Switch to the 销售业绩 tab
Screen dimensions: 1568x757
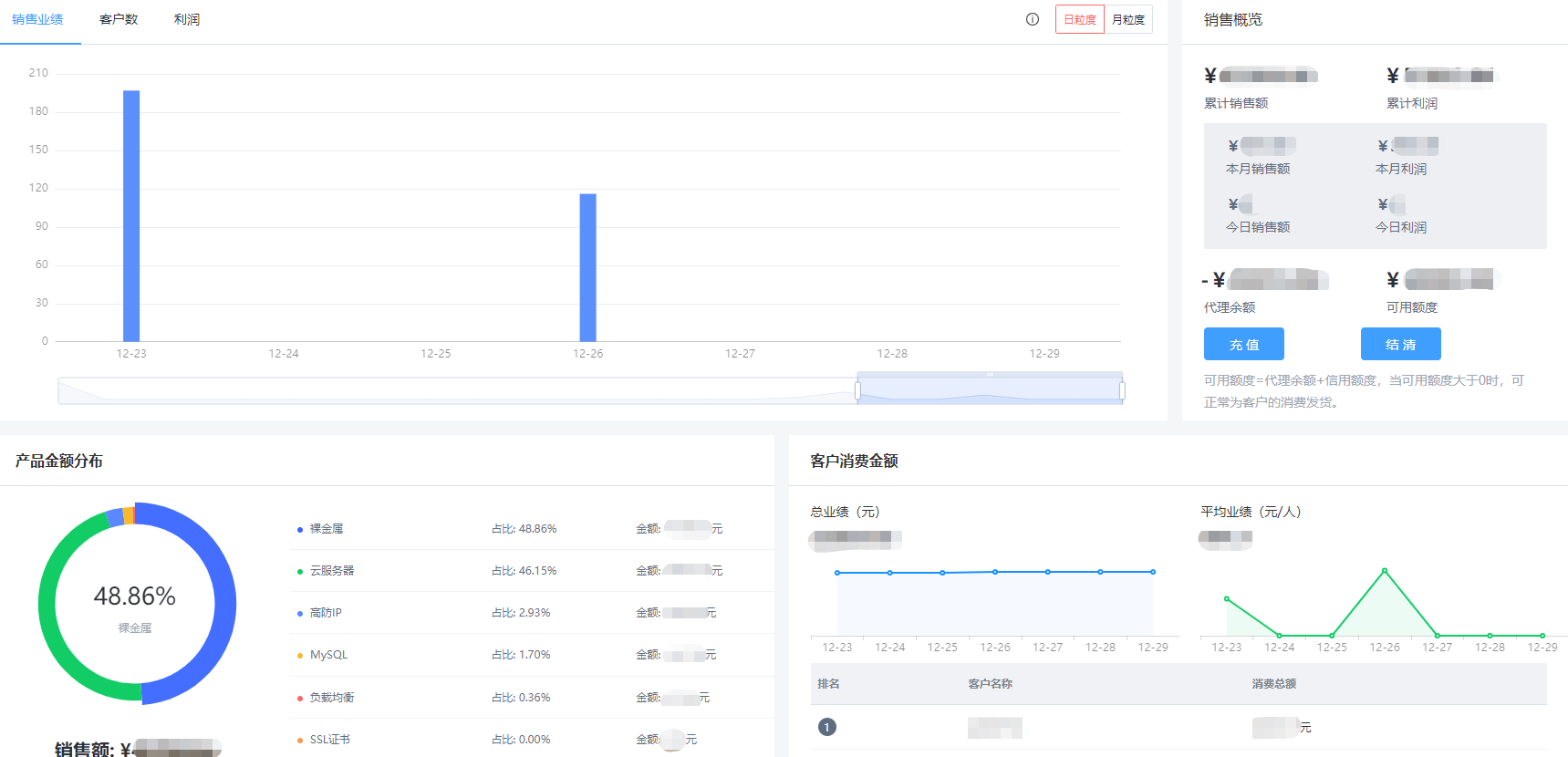38,19
